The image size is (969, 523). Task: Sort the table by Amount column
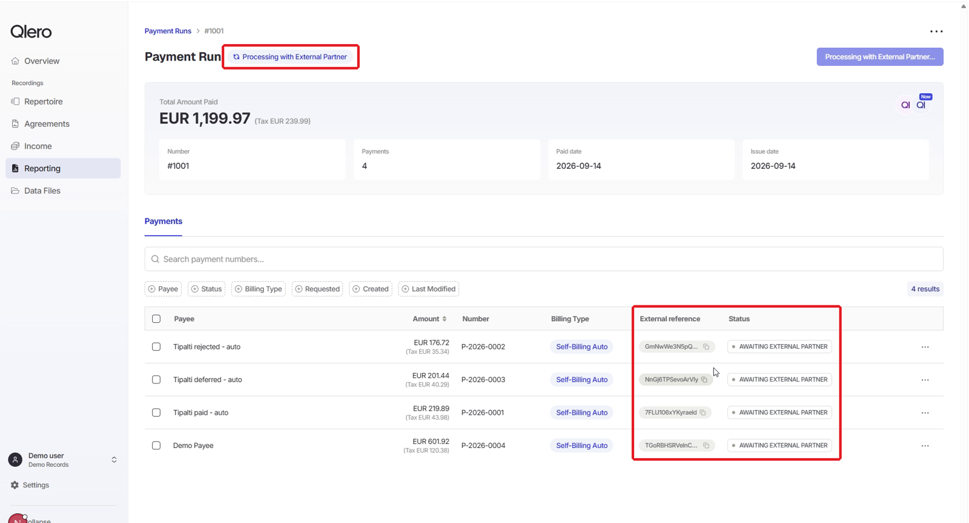coord(429,319)
